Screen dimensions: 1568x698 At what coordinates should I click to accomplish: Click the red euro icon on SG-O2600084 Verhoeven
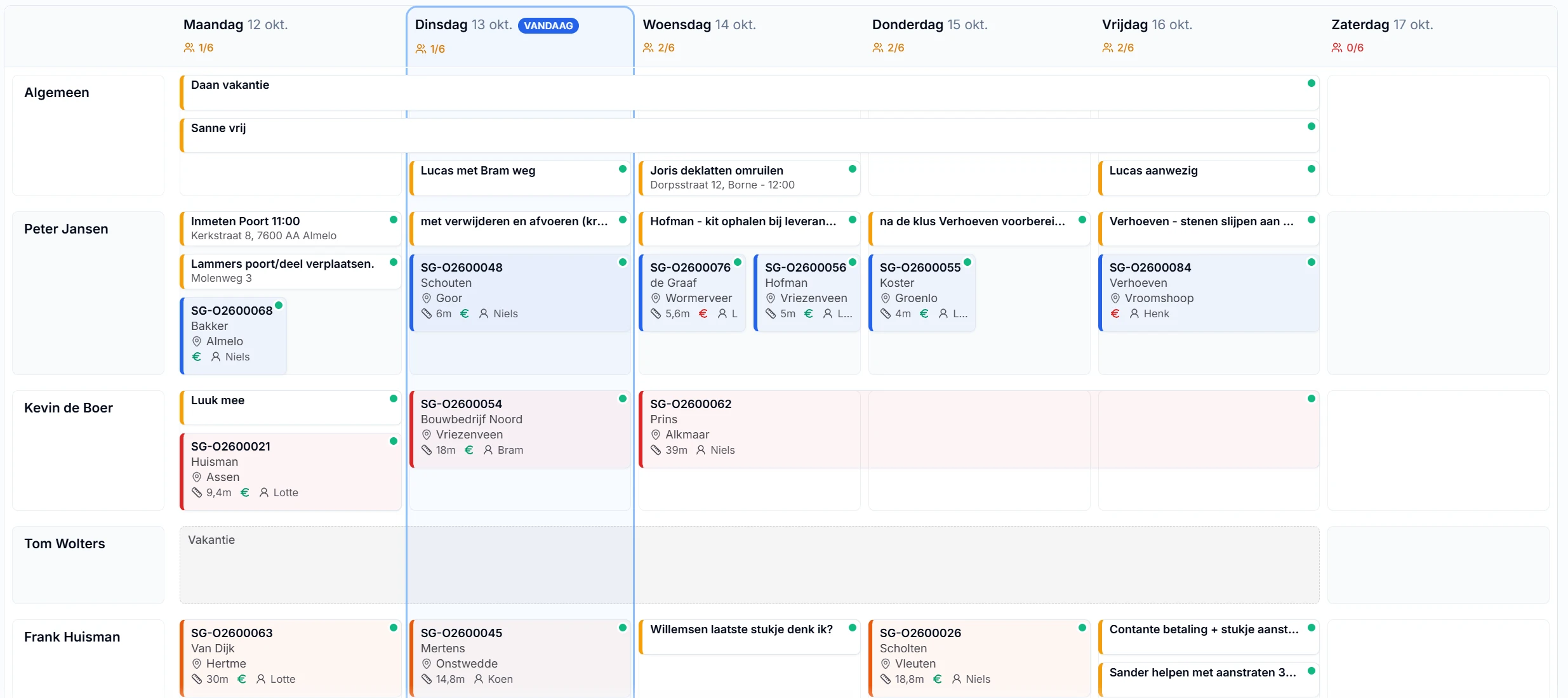tap(1115, 313)
